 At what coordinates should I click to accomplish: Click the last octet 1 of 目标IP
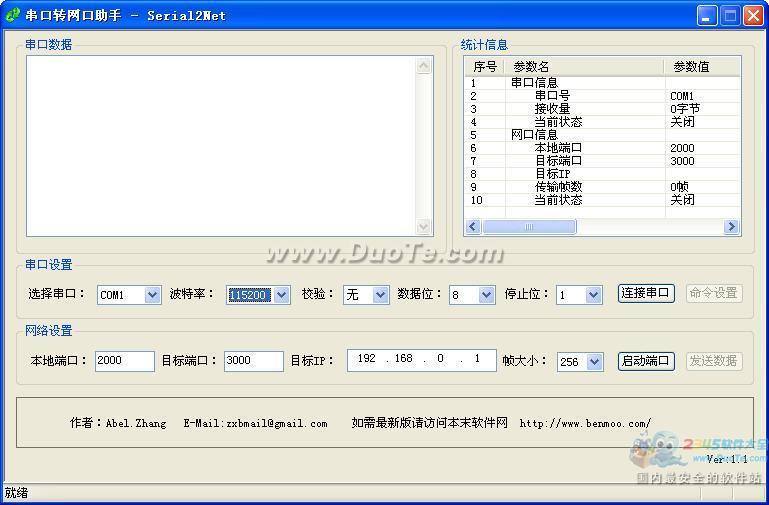(477, 358)
